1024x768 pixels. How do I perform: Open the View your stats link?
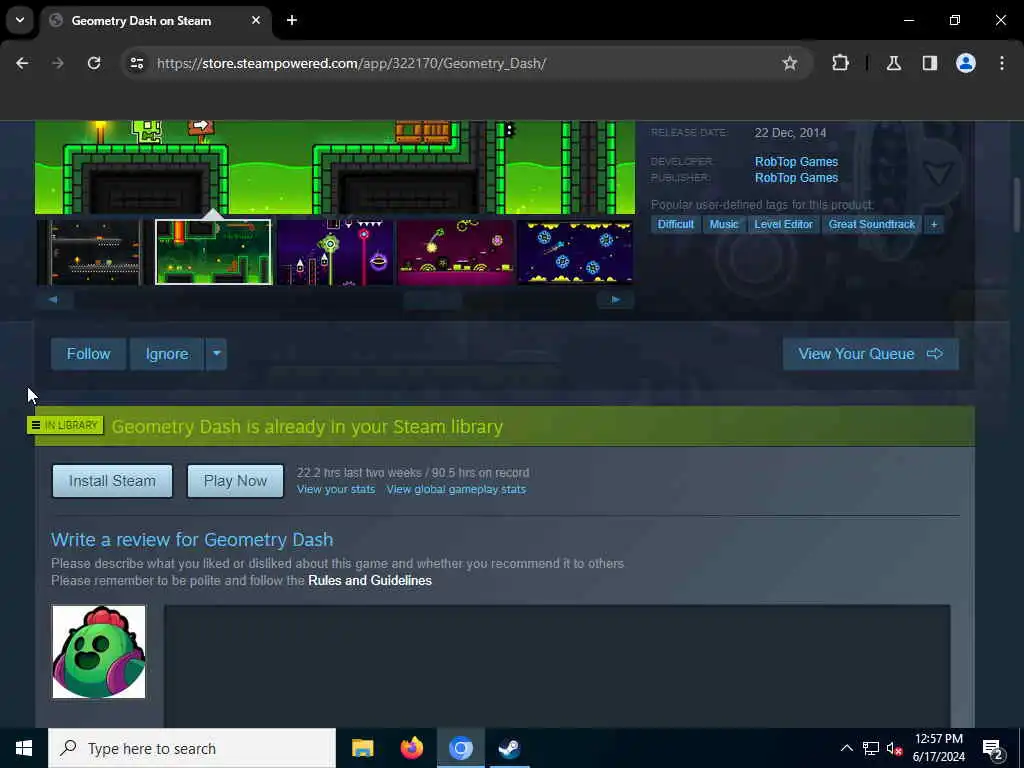(336, 489)
